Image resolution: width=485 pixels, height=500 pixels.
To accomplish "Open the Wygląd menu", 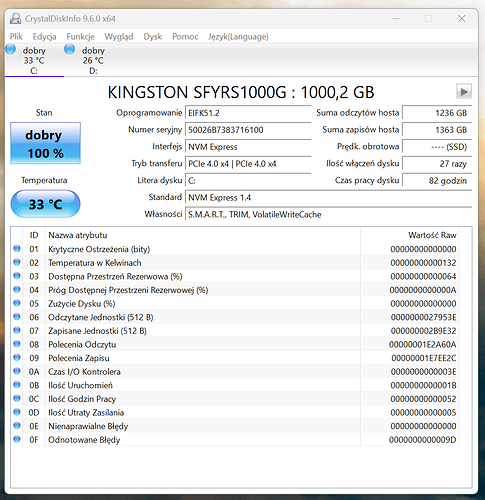I will [119, 36].
